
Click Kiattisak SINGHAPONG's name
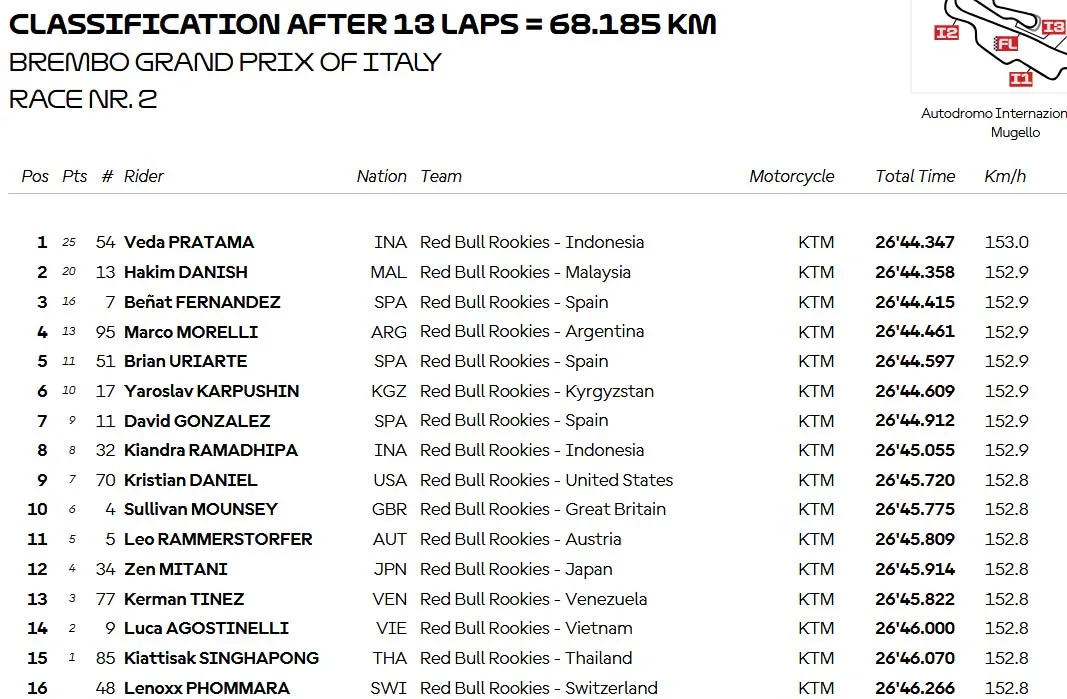221,658
